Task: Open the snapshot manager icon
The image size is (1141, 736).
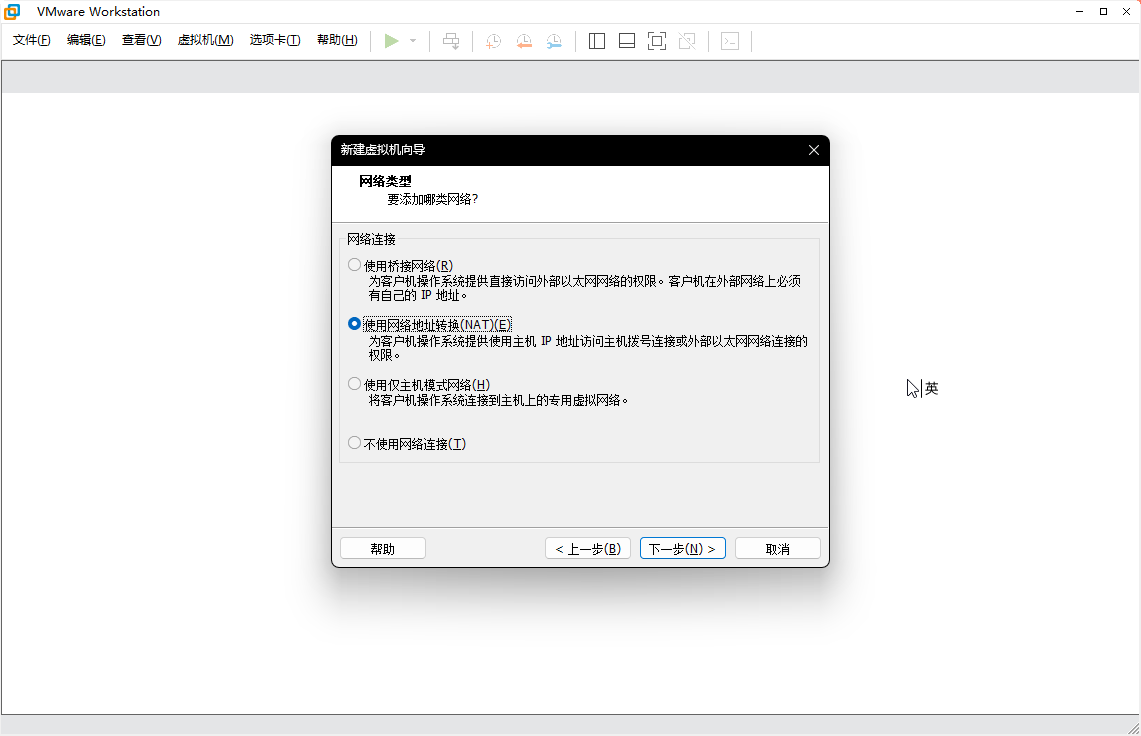Action: (554, 41)
